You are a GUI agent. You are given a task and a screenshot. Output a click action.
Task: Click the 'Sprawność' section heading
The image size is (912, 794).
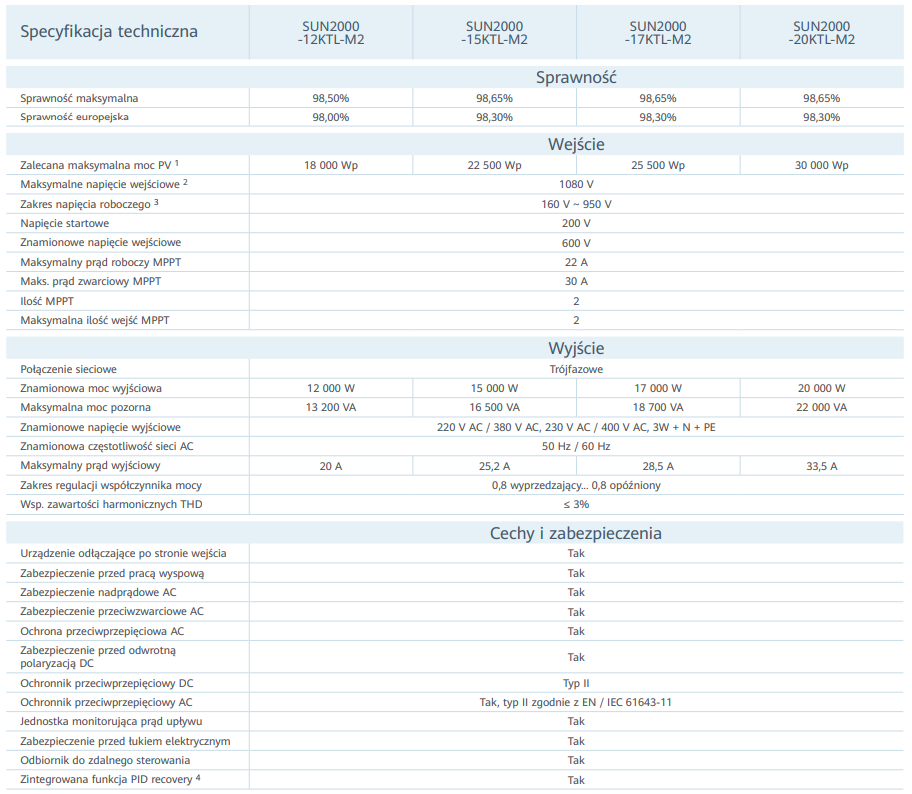coord(576,77)
